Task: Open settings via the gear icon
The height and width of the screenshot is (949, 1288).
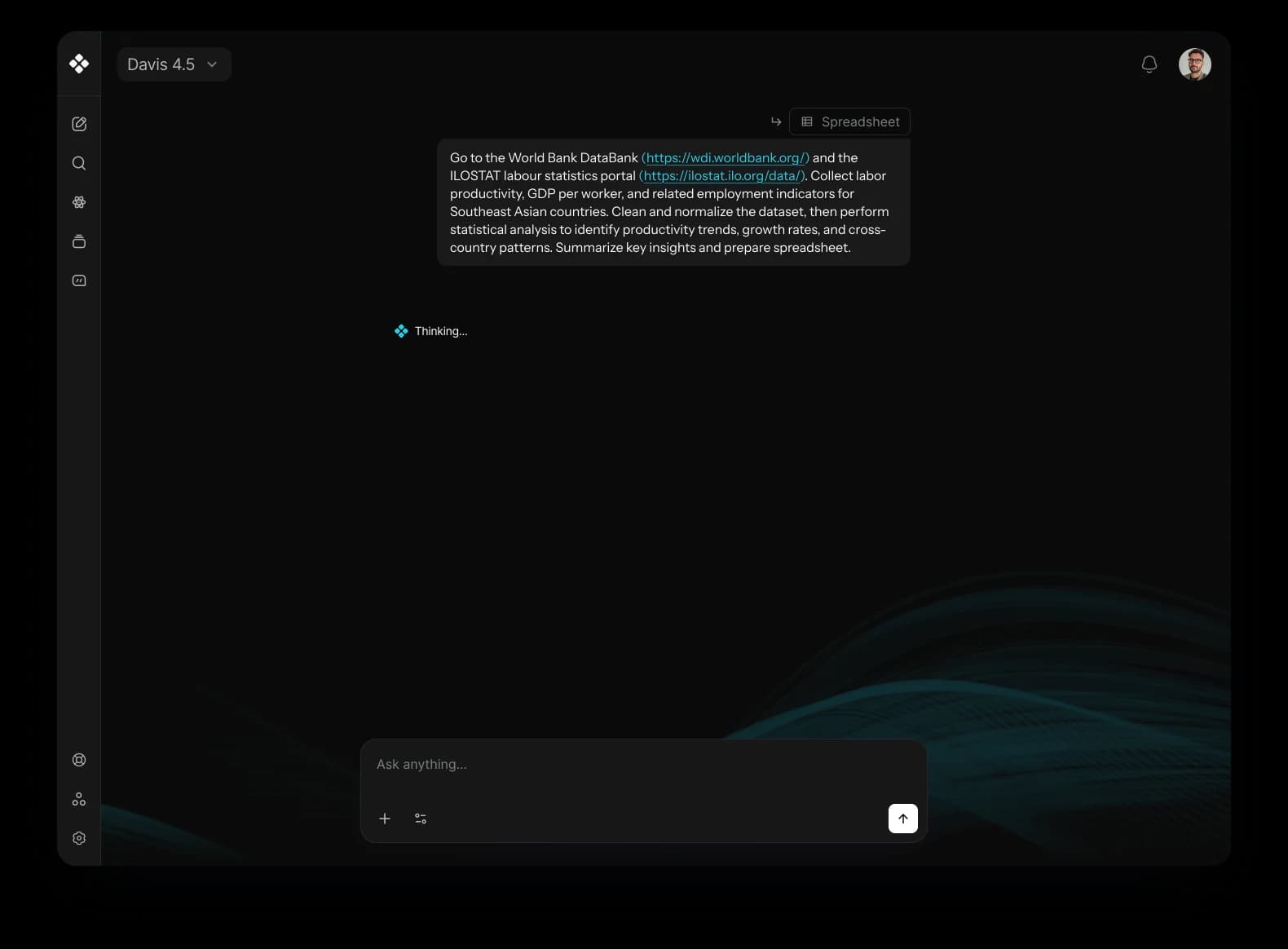Action: 79,838
